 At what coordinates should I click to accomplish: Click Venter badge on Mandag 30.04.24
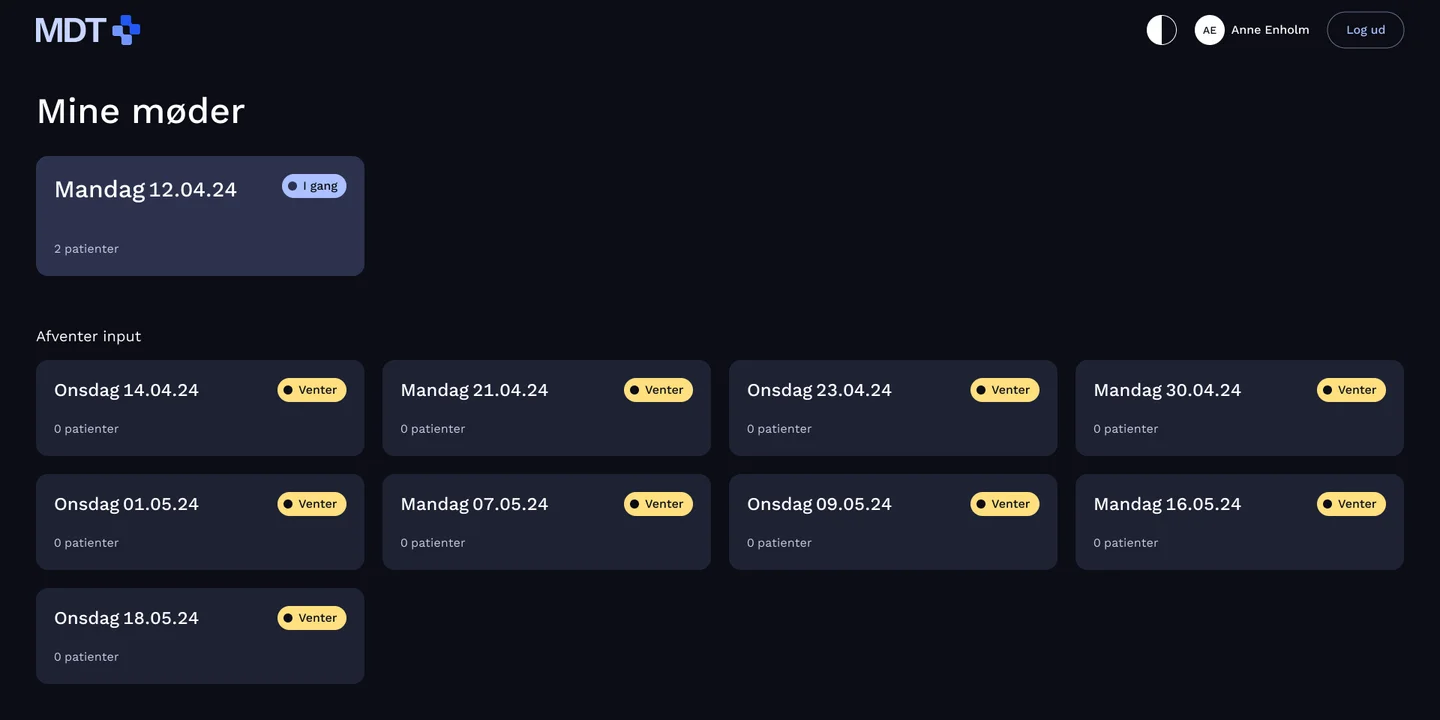point(1351,390)
